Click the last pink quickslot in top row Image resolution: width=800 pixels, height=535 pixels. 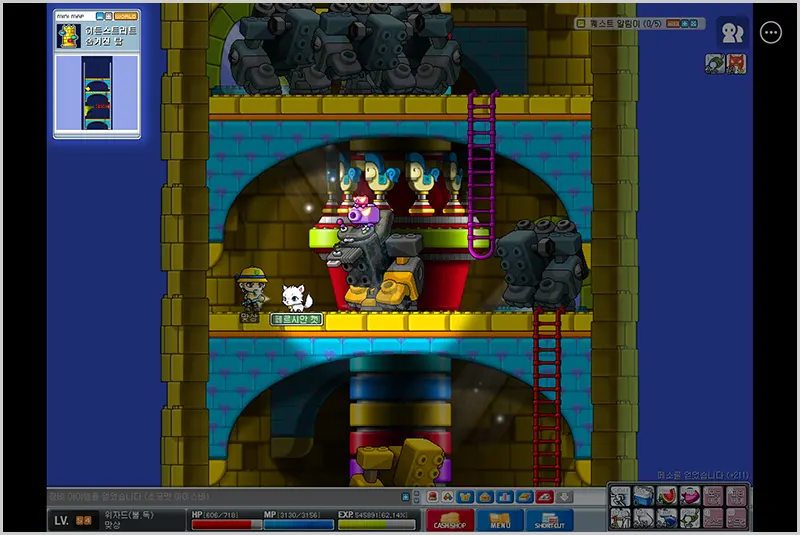(x=736, y=496)
